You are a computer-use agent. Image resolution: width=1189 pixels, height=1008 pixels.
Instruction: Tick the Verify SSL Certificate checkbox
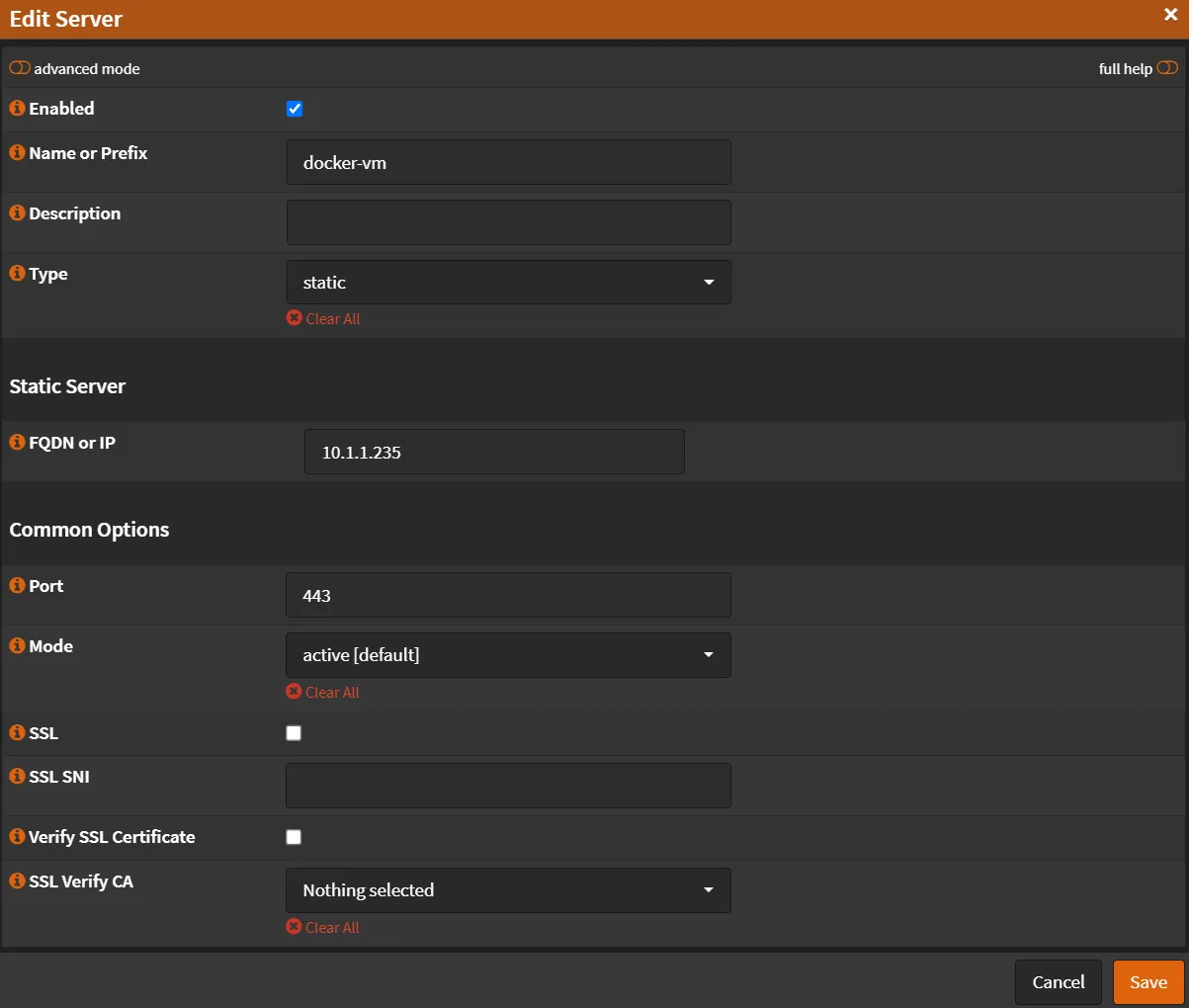point(294,837)
